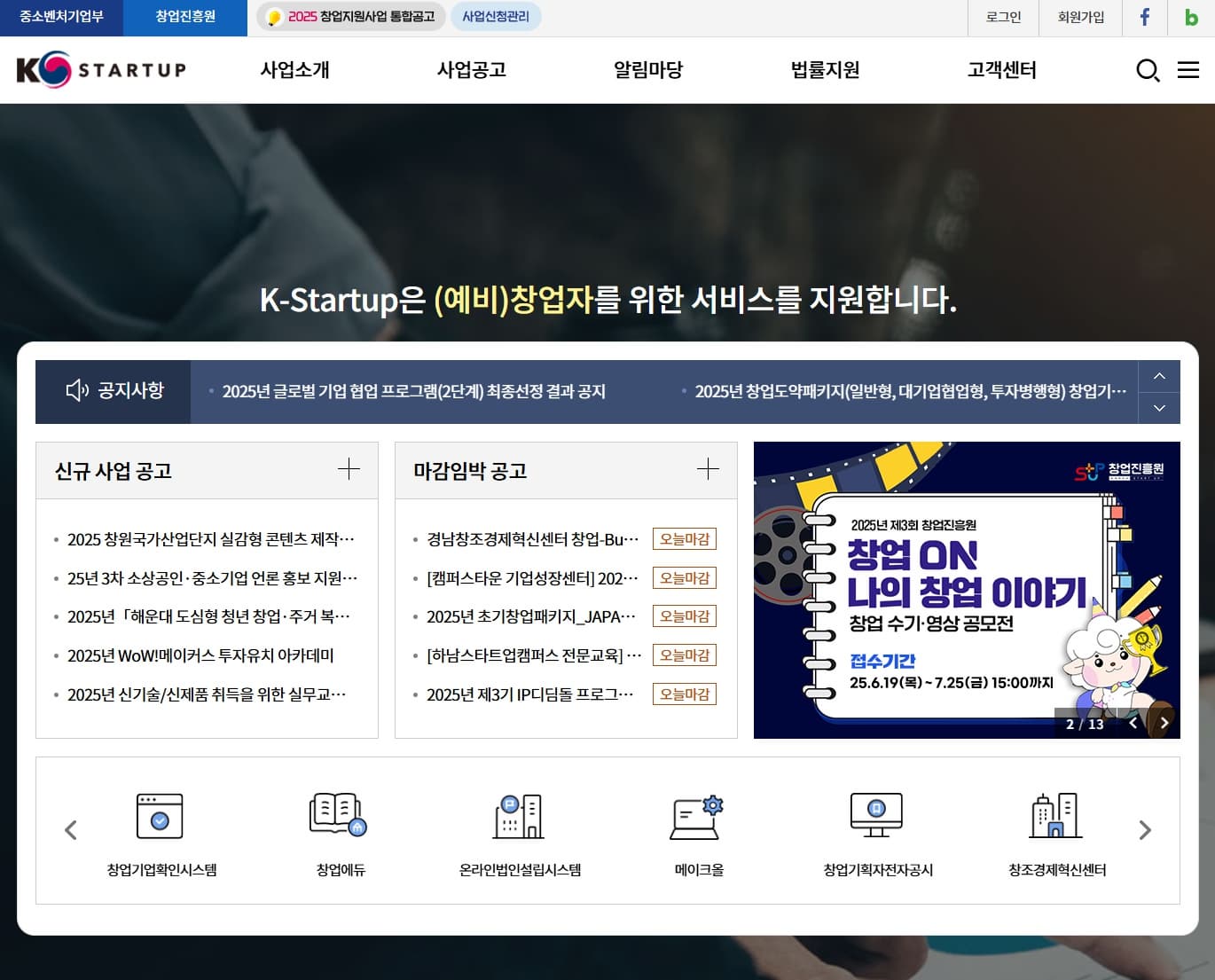
Task: Click the K-Startup logo
Action: pyautogui.click(x=101, y=69)
